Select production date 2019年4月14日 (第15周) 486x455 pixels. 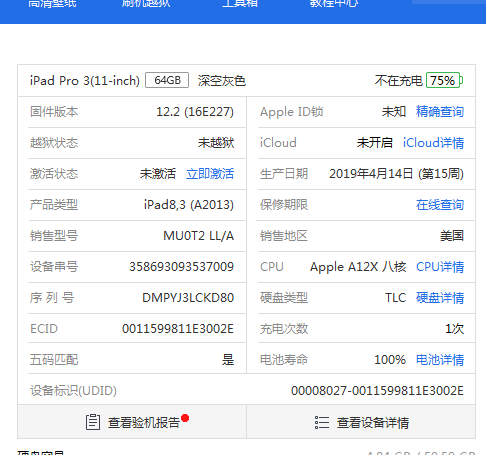(x=396, y=174)
